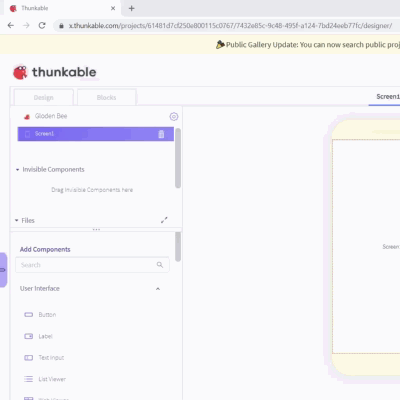Screen dimensions: 400x400
Task: Click the Add Components scrollbar
Action: [x=178, y=247]
